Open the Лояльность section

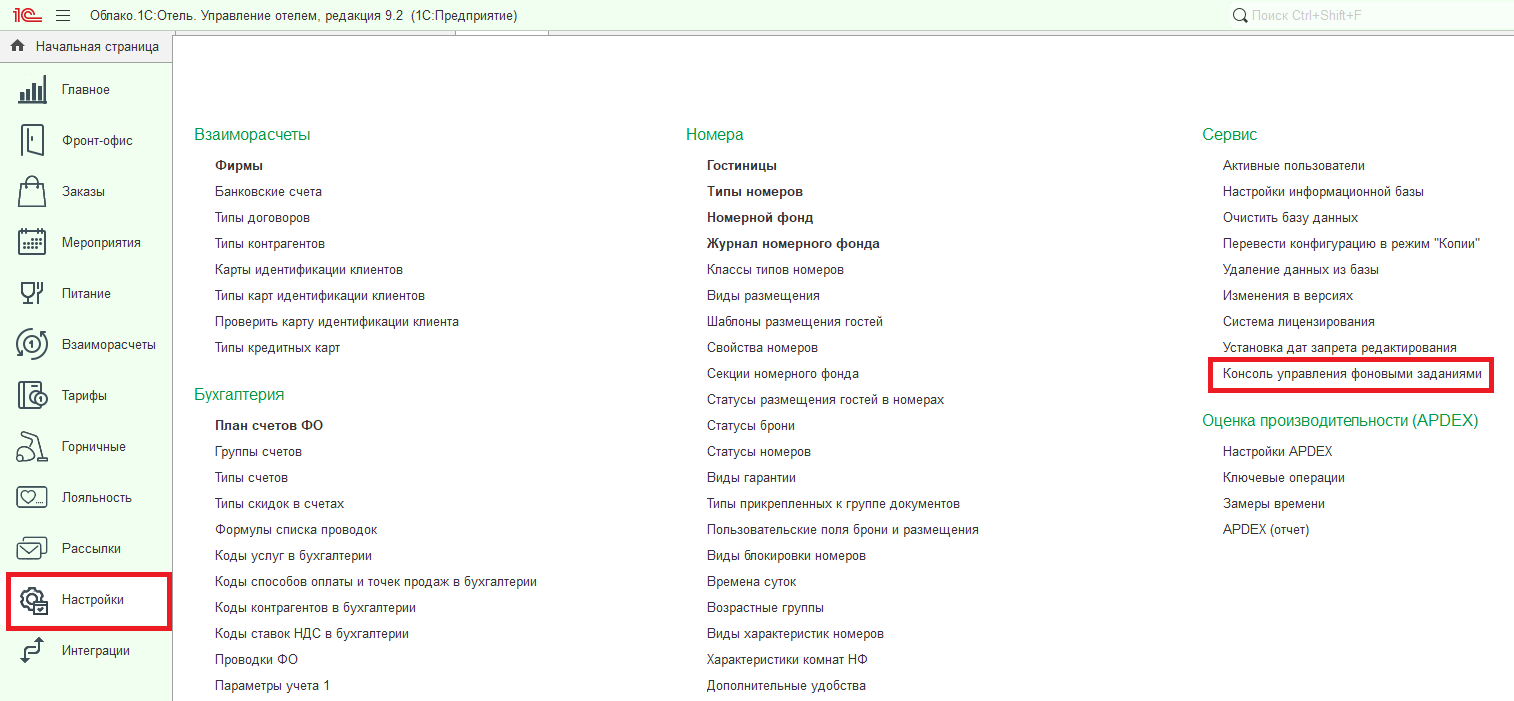click(x=86, y=498)
